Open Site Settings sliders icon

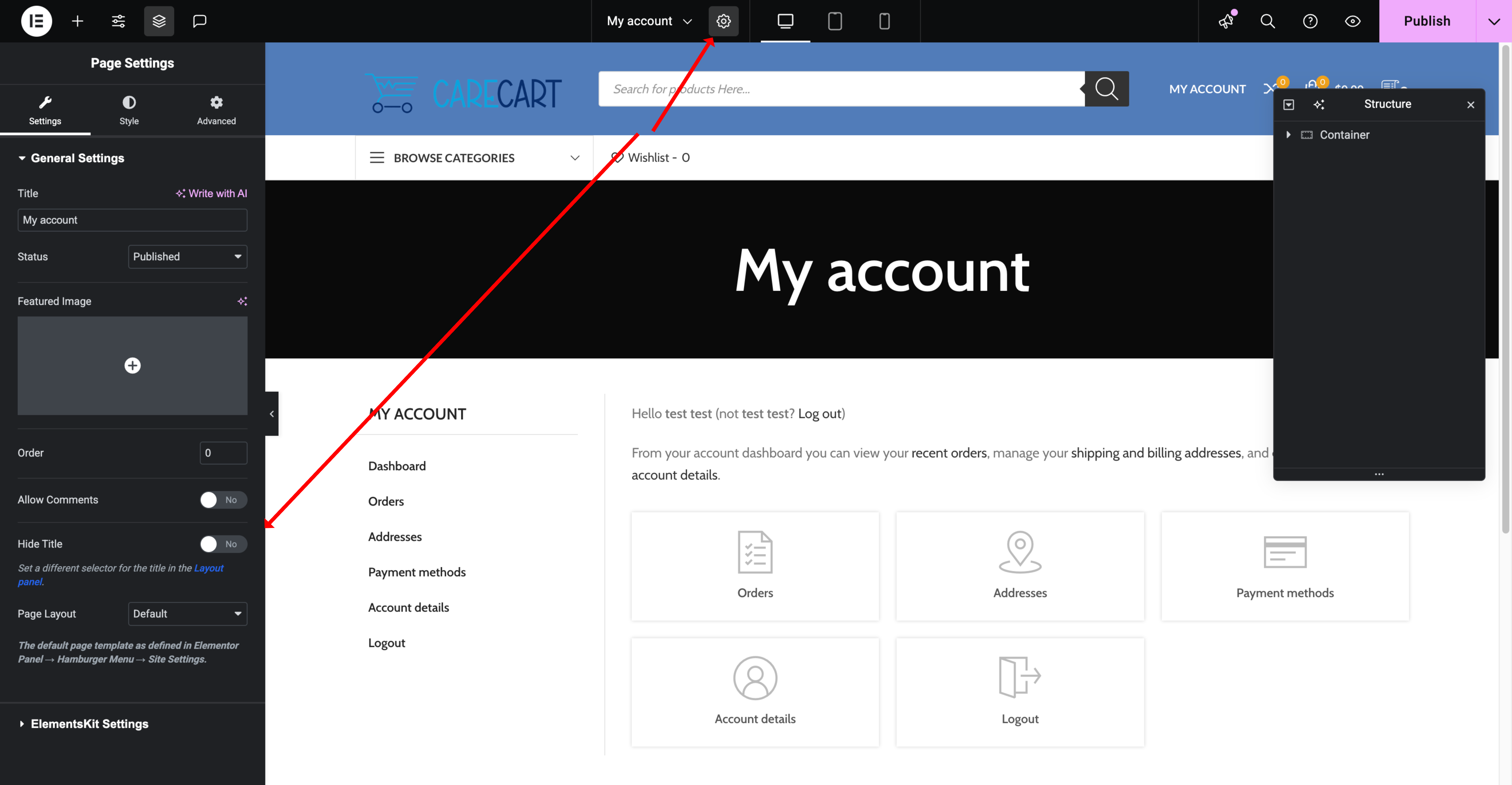[118, 21]
